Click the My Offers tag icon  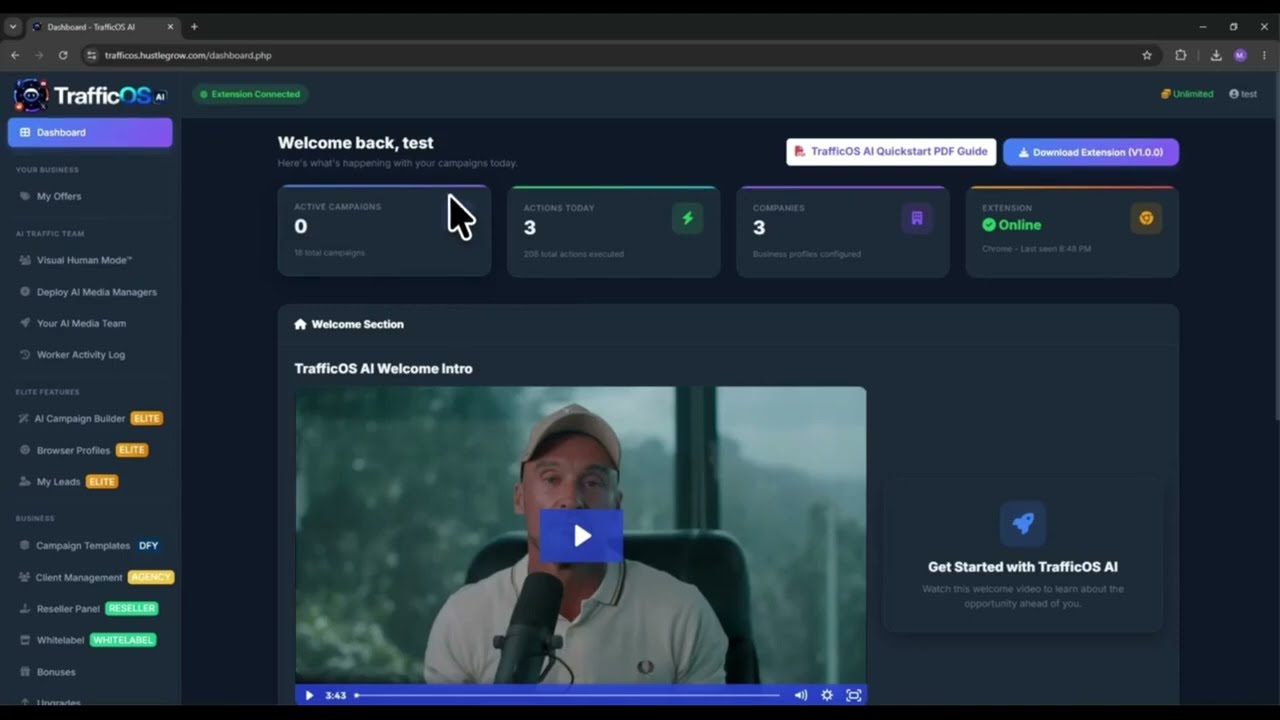(25, 196)
